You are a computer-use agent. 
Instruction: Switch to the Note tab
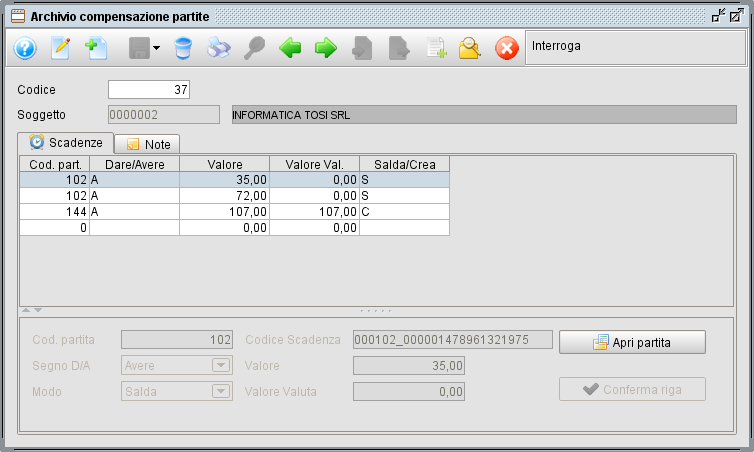(x=147, y=144)
